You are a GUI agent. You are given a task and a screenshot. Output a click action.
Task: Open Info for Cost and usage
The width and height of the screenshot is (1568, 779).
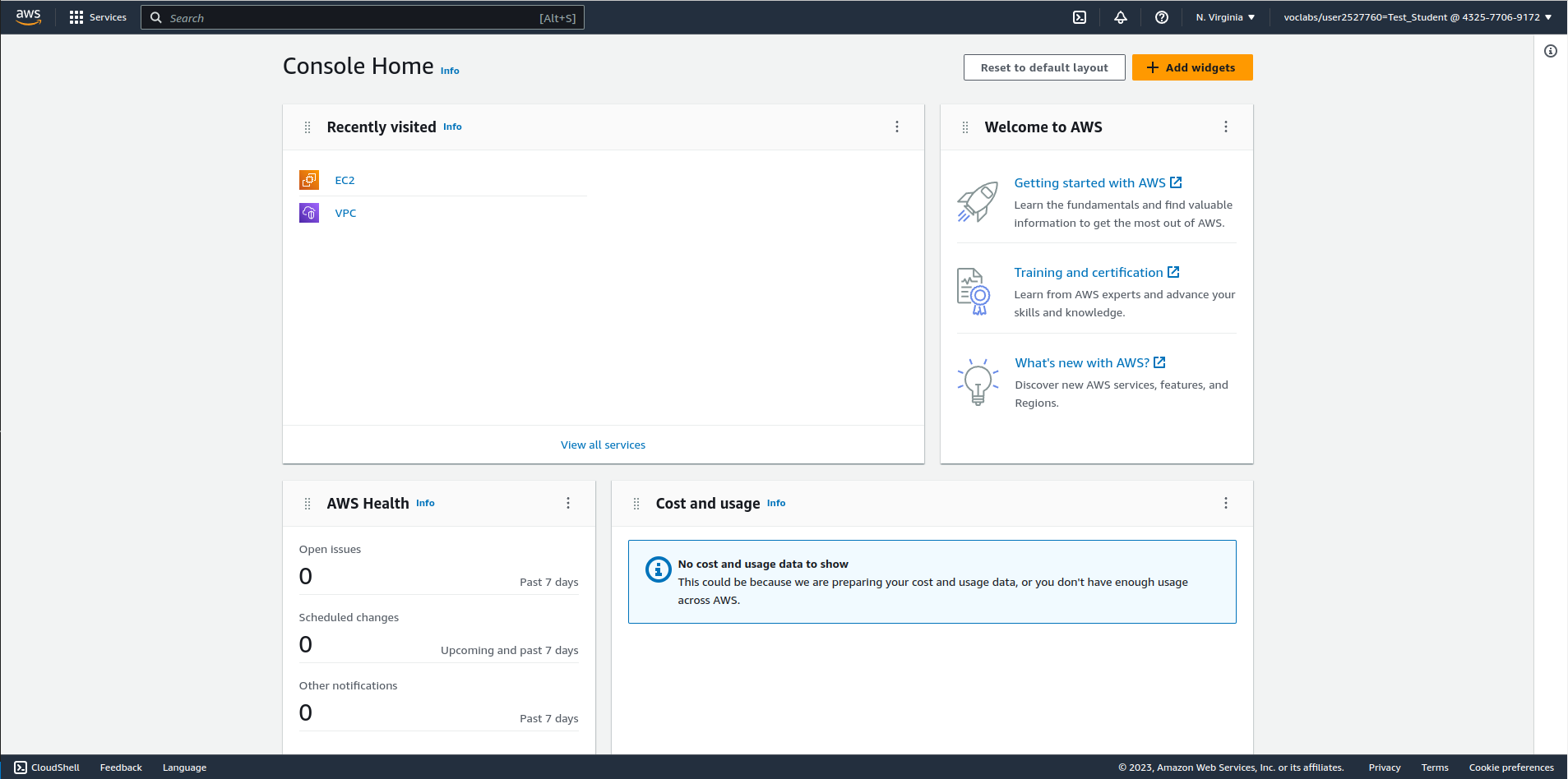tap(776, 503)
